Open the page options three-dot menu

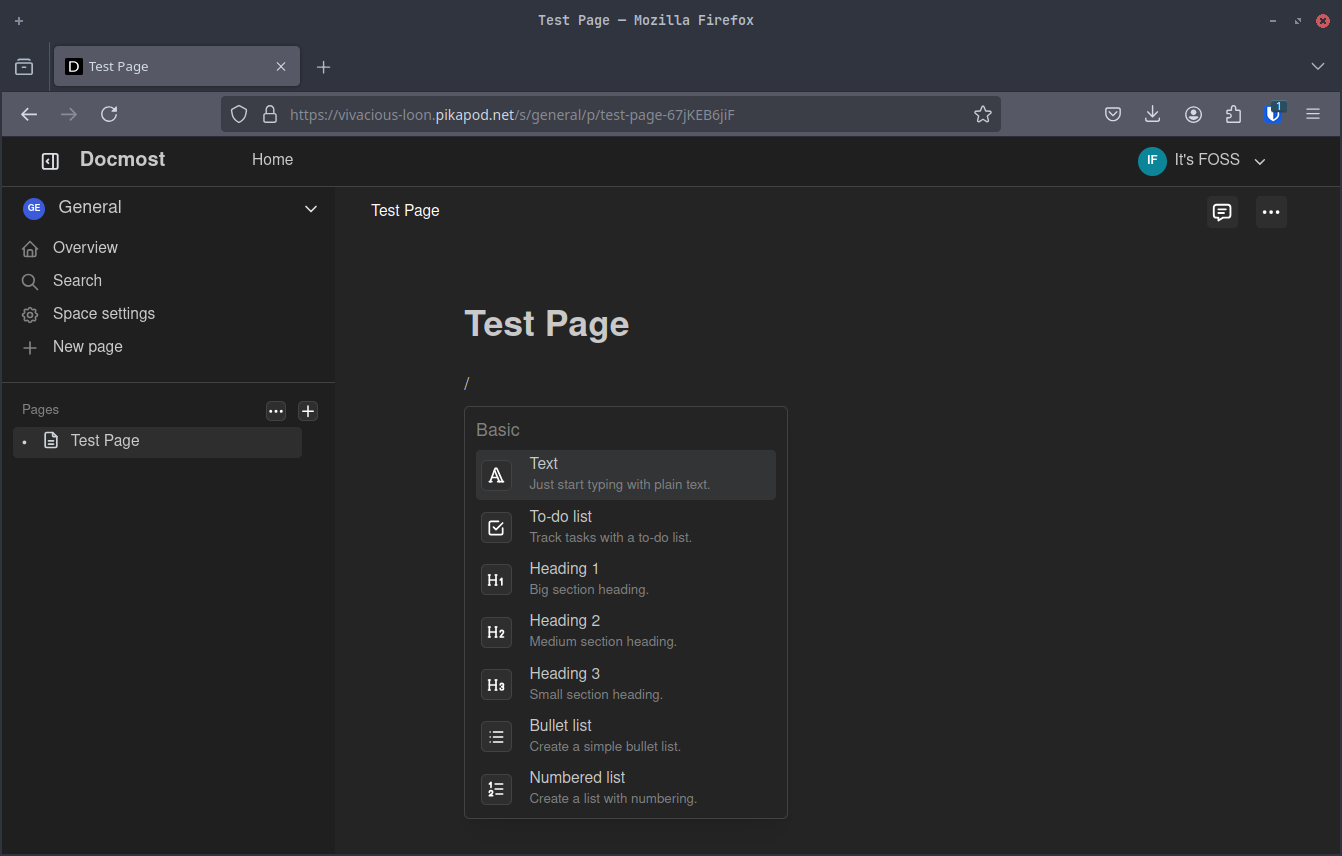(1270, 212)
